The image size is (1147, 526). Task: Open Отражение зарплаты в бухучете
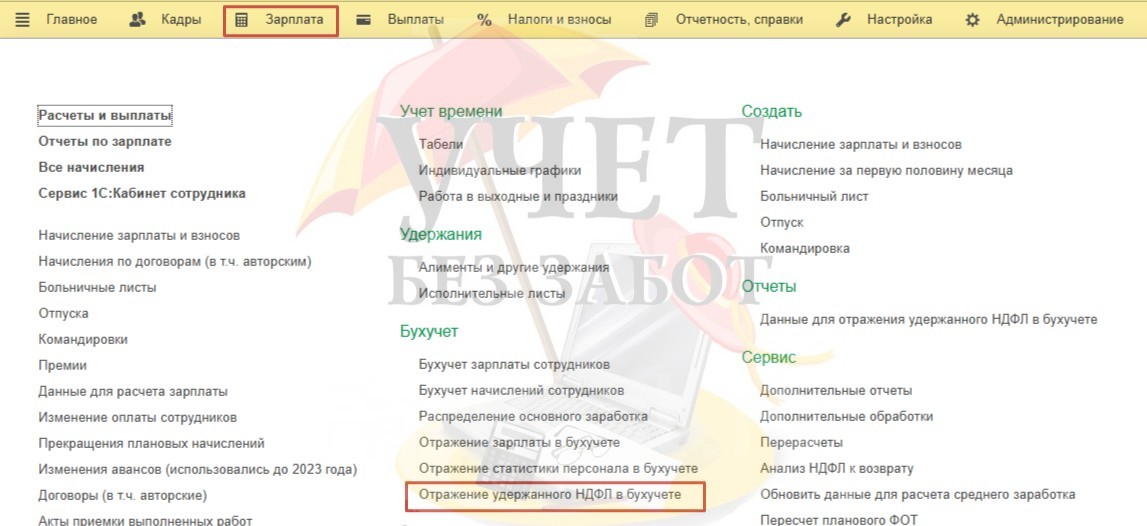[x=519, y=443]
